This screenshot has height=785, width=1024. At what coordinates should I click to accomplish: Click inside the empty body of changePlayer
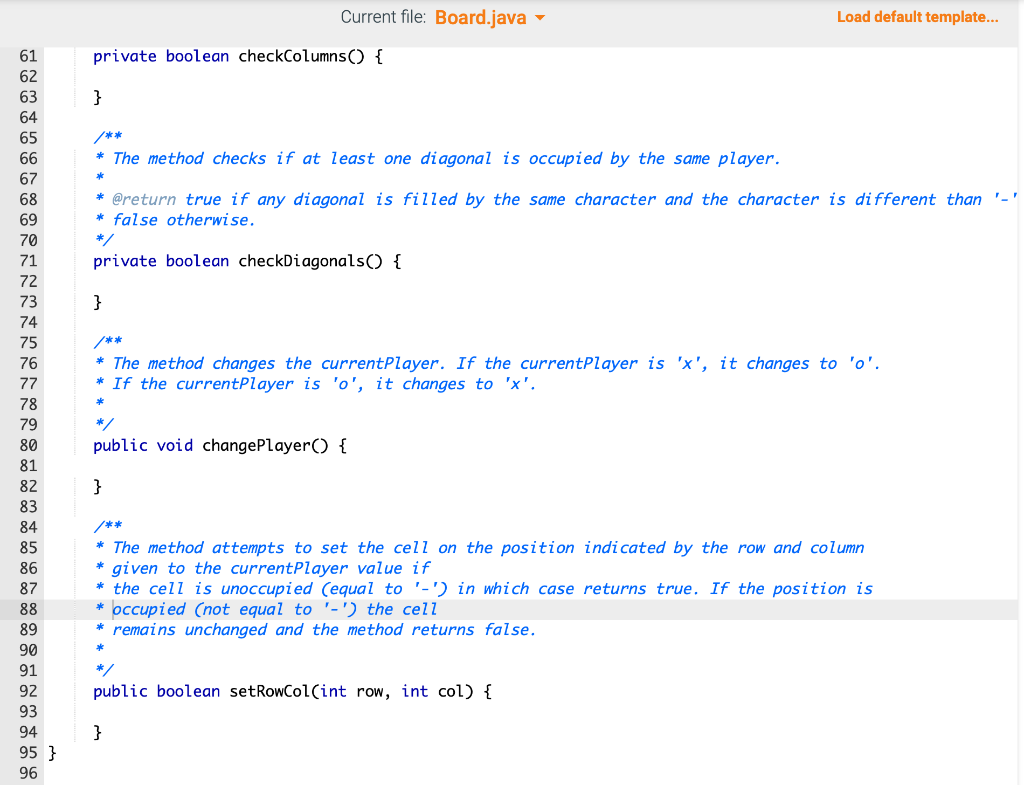(150, 465)
